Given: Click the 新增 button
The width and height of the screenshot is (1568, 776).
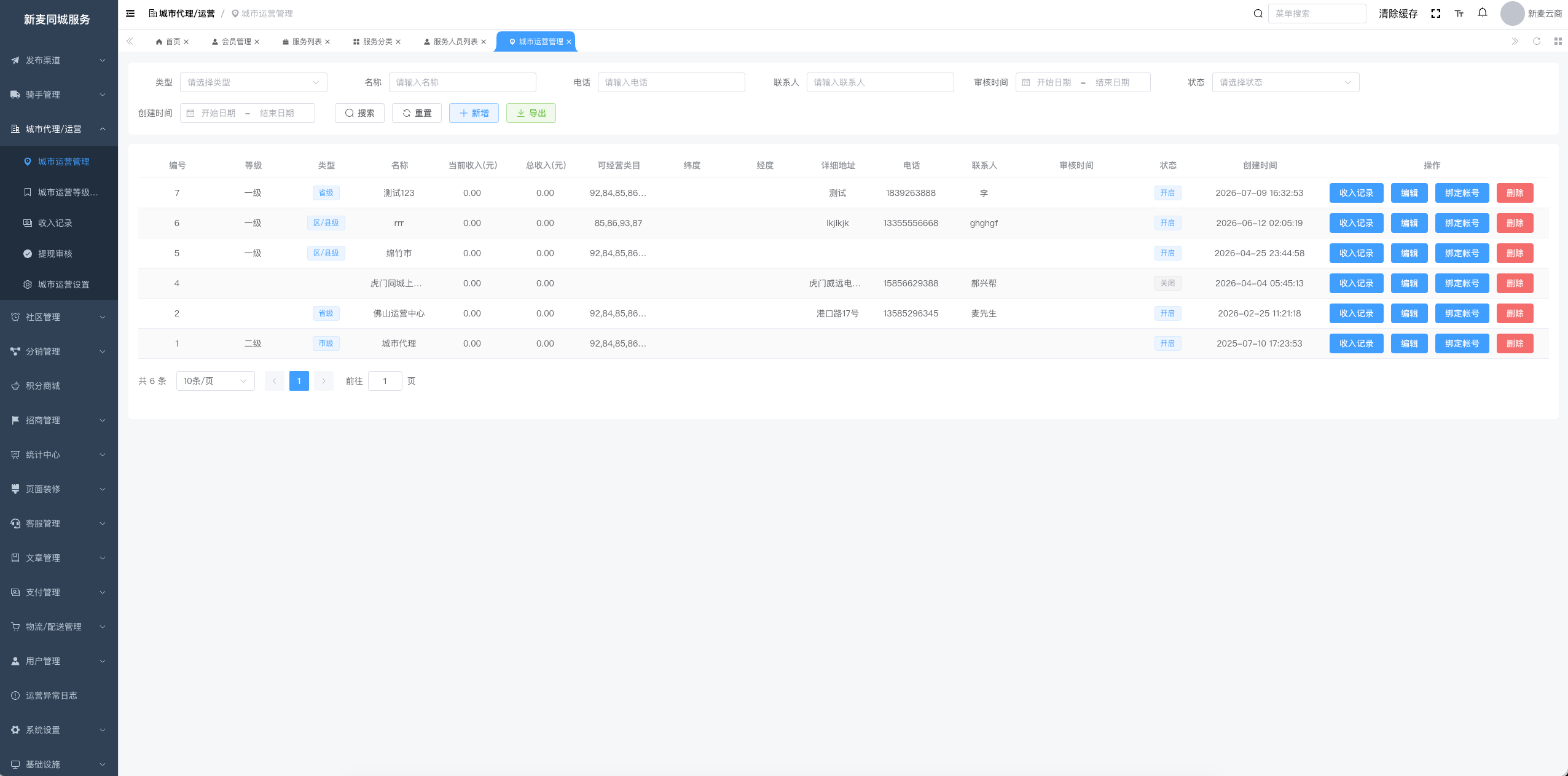Looking at the screenshot, I should [474, 113].
